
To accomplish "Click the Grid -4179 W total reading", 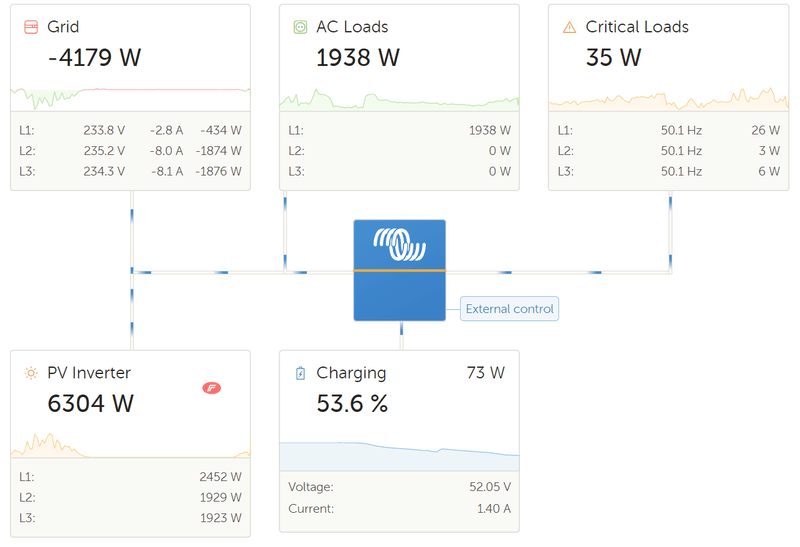I will [x=95, y=57].
